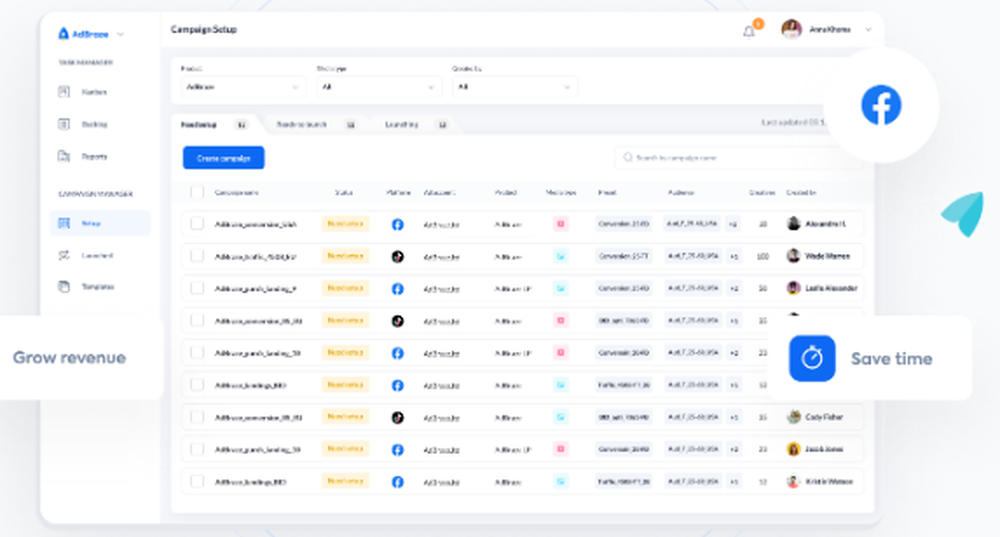Click Facebook platform icon in Kristin Watson's row
The image size is (1000, 537).
point(397,482)
